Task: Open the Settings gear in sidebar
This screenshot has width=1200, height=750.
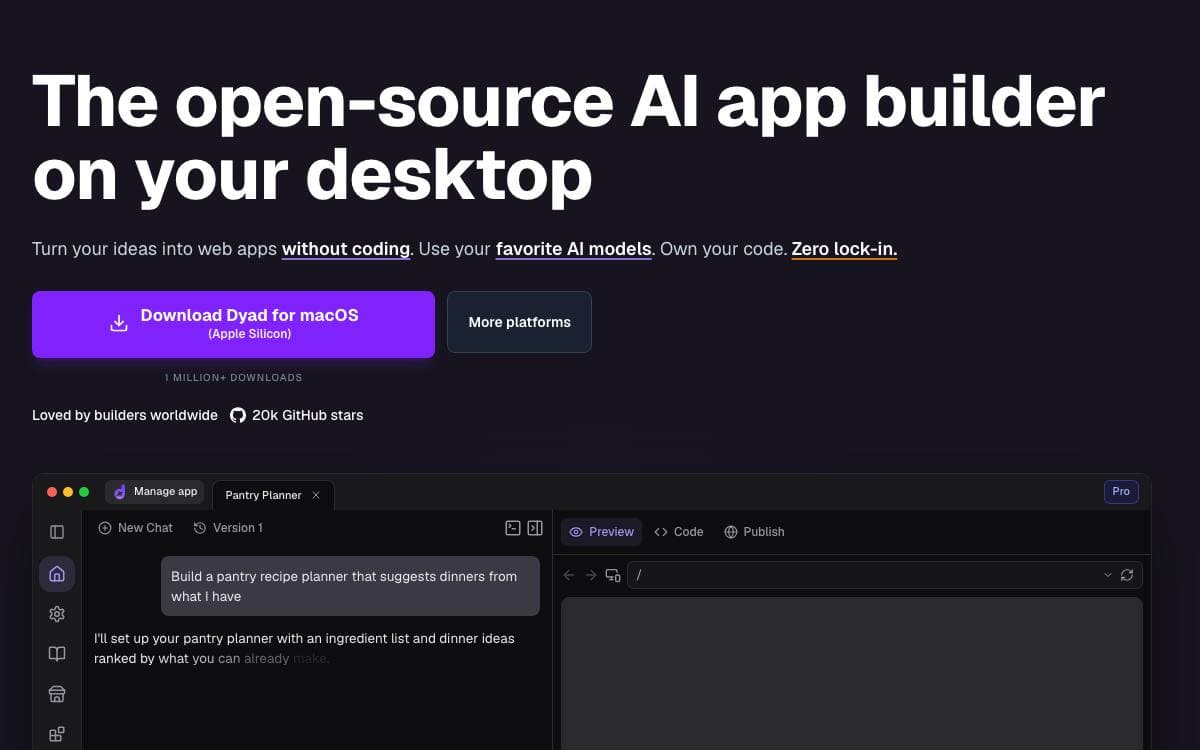Action: (57, 614)
